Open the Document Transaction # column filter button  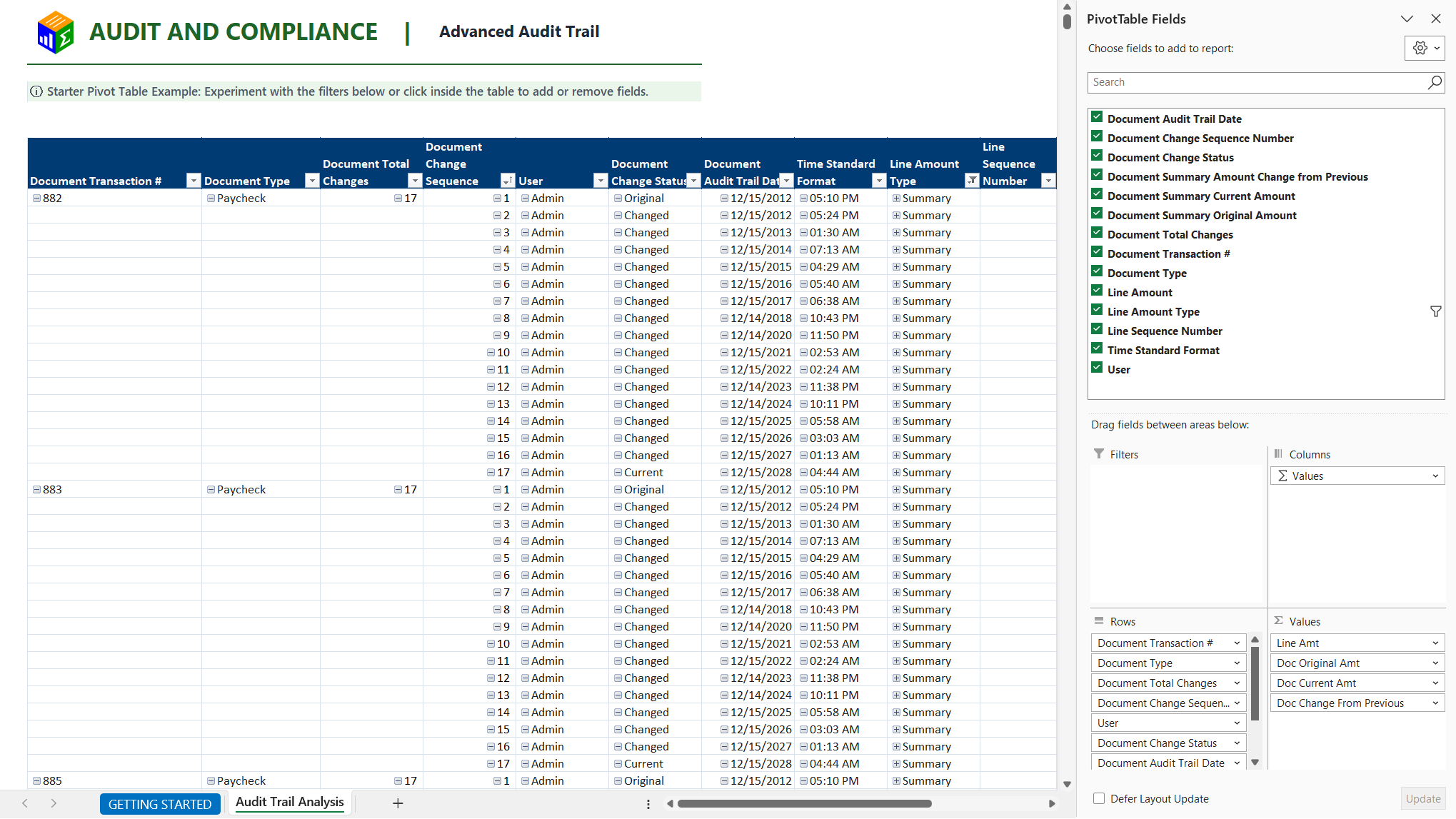coord(194,181)
